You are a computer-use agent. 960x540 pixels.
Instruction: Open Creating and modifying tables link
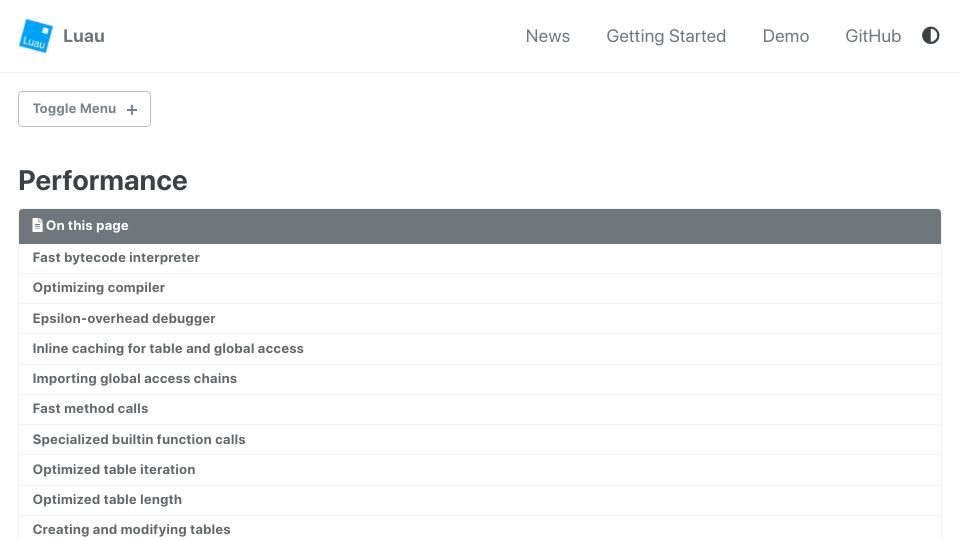(x=132, y=530)
